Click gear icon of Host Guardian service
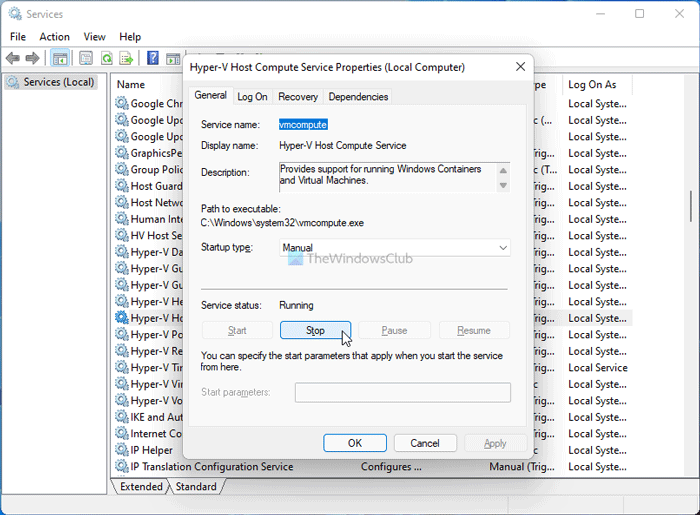The image size is (700, 515). [x=122, y=186]
